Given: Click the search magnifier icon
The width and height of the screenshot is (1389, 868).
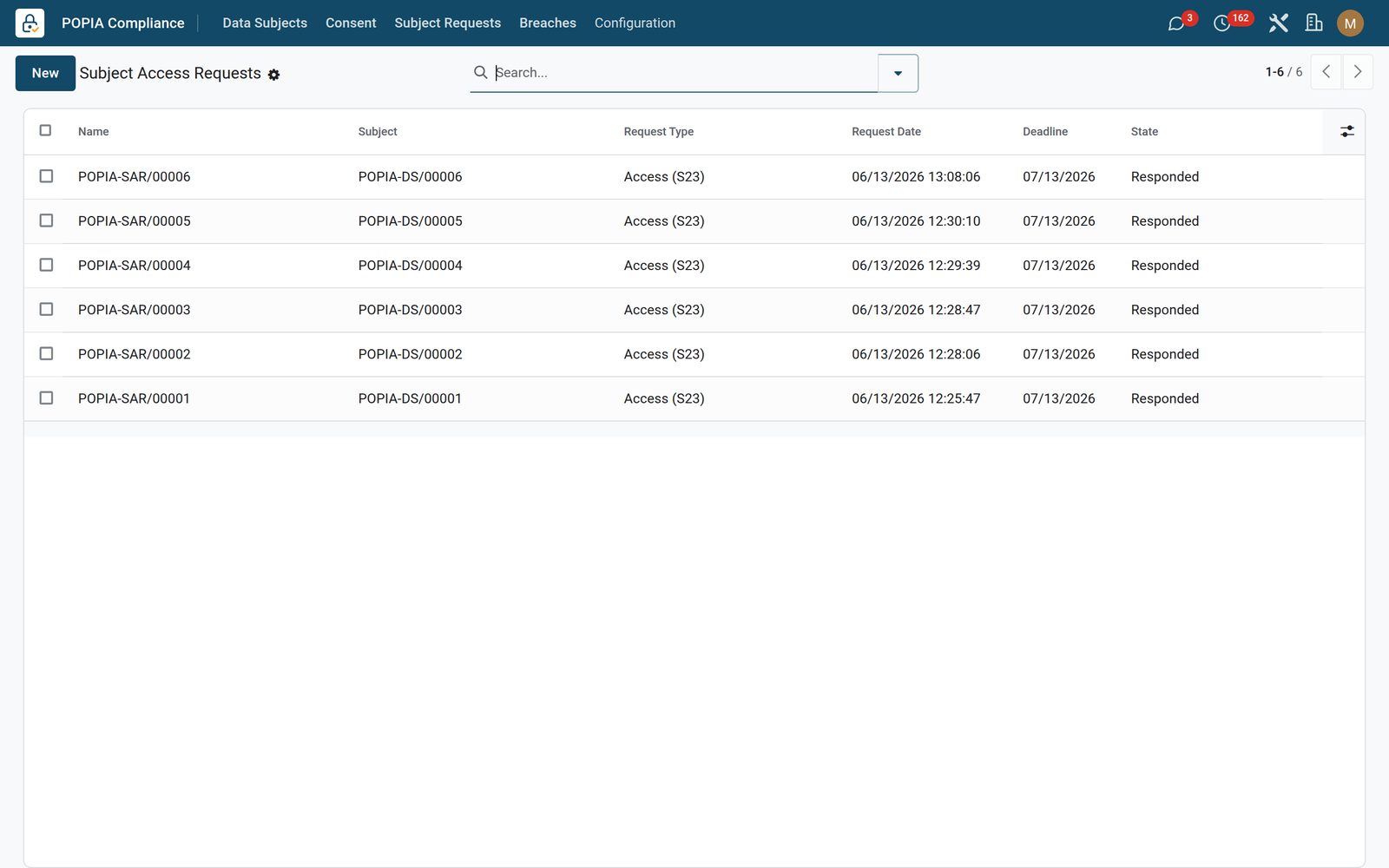Looking at the screenshot, I should point(480,72).
